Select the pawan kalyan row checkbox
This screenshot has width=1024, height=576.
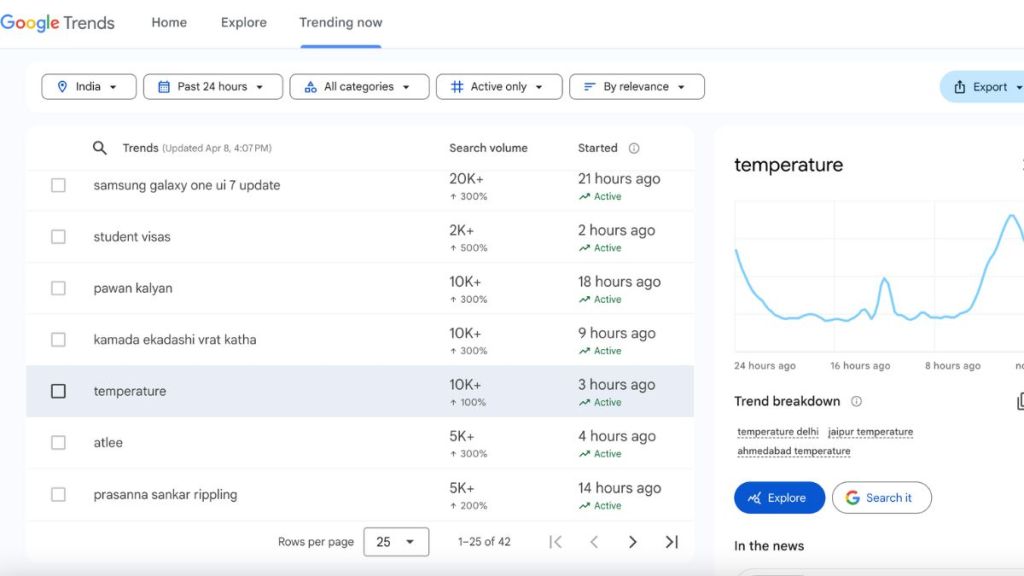pyautogui.click(x=58, y=288)
